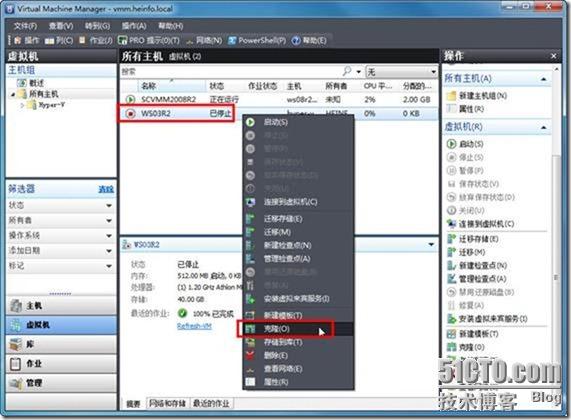Open the 标记 filter dropdown
Screen dimensions: 571x420
pyautogui.click(x=109, y=266)
